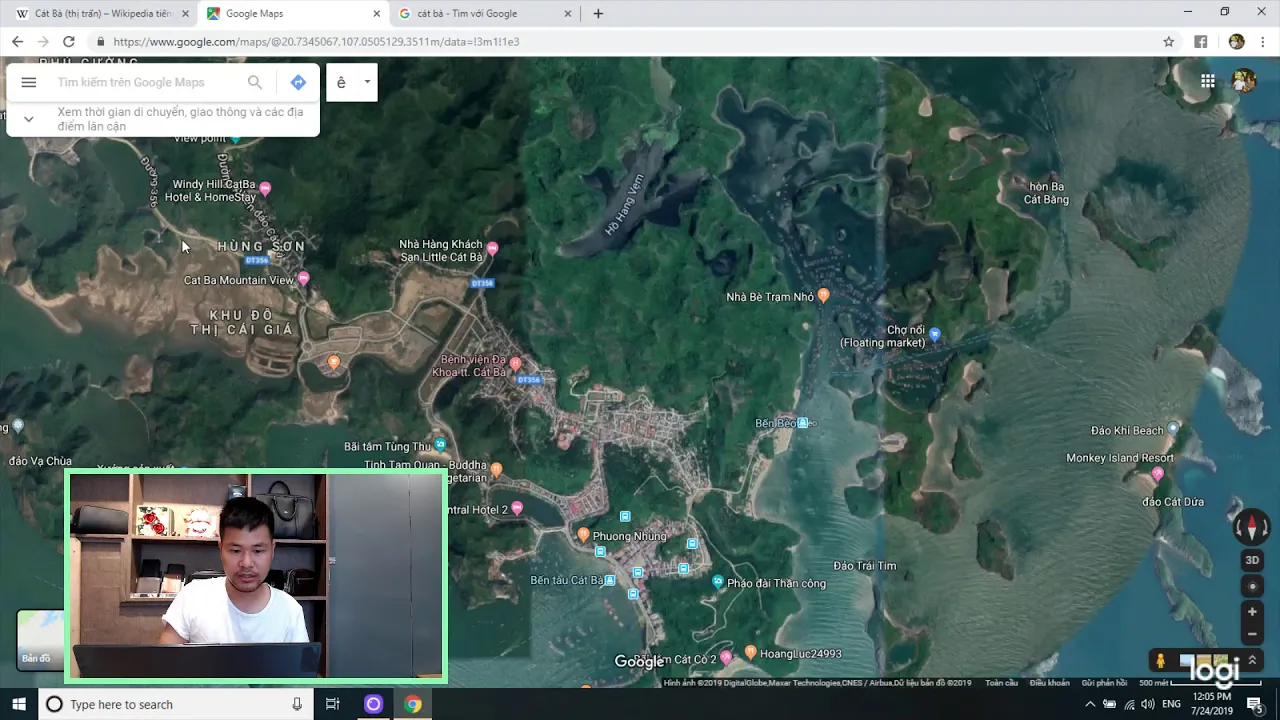Click the Windy Hill CatBa Hotel pin
This screenshot has height=720, width=1280.
click(265, 188)
